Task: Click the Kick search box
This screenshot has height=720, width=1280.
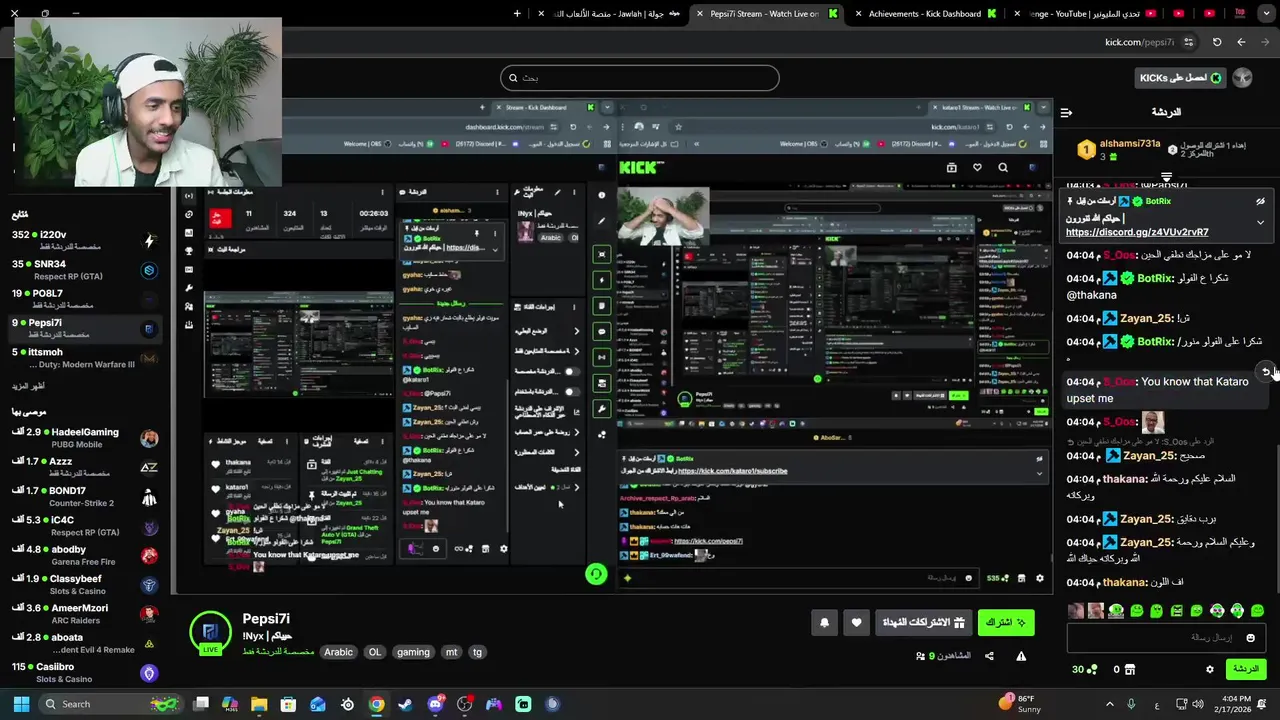Action: 640,78
